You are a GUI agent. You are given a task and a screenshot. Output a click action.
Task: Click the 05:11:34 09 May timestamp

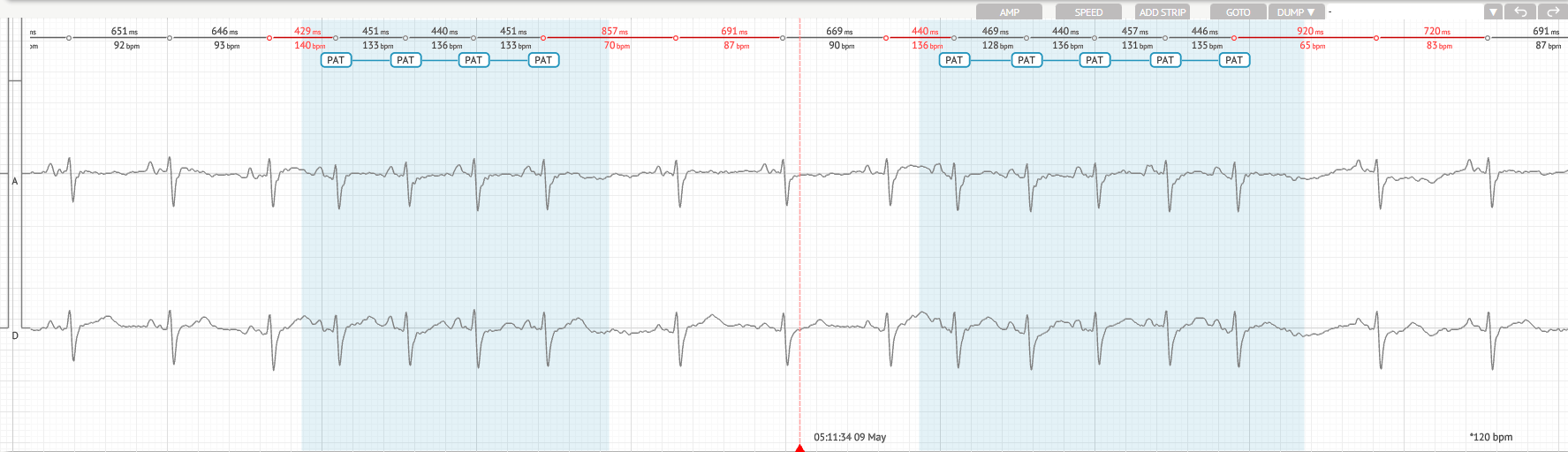(850, 437)
